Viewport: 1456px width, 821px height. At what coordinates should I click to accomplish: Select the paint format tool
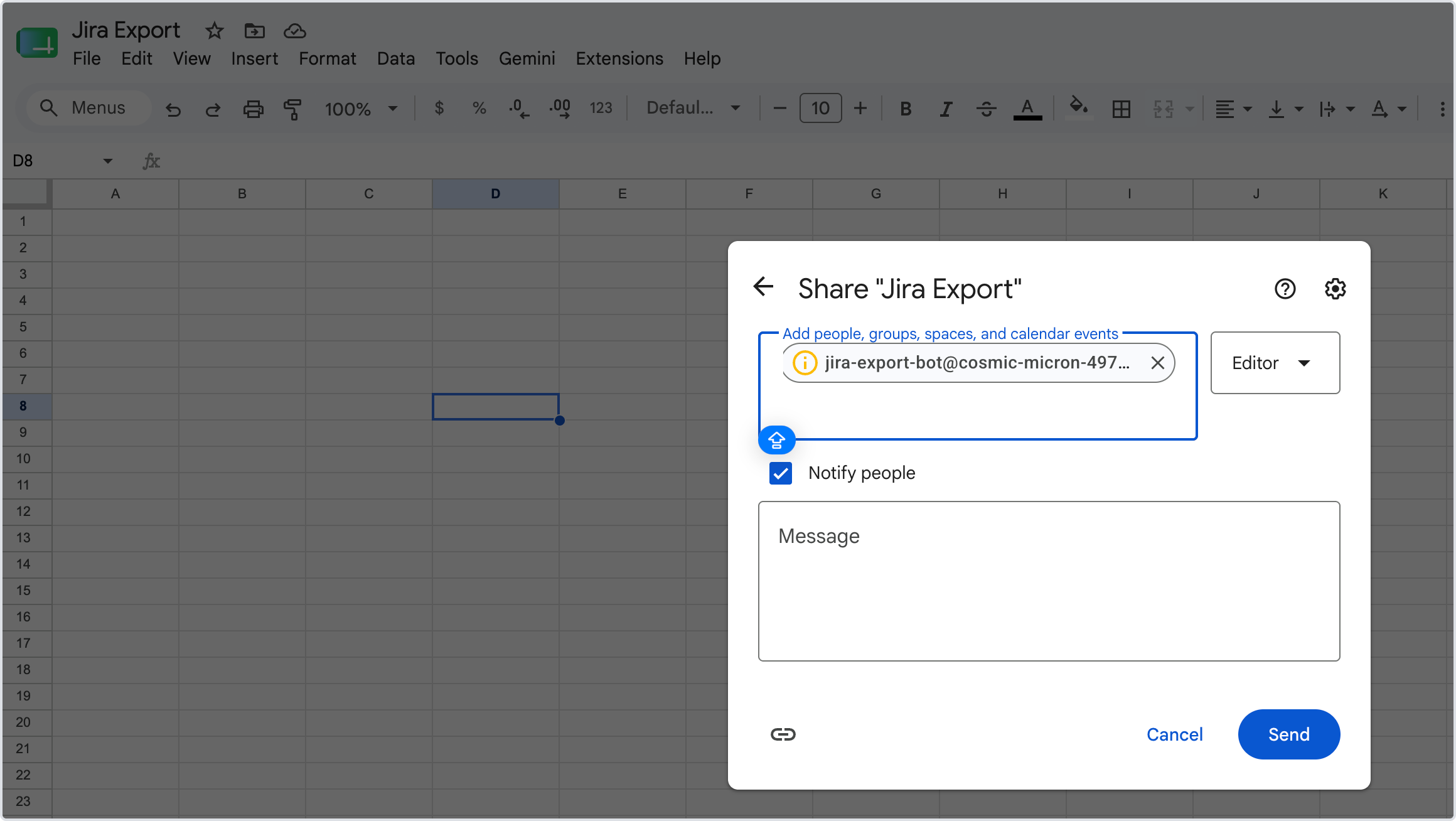click(292, 109)
